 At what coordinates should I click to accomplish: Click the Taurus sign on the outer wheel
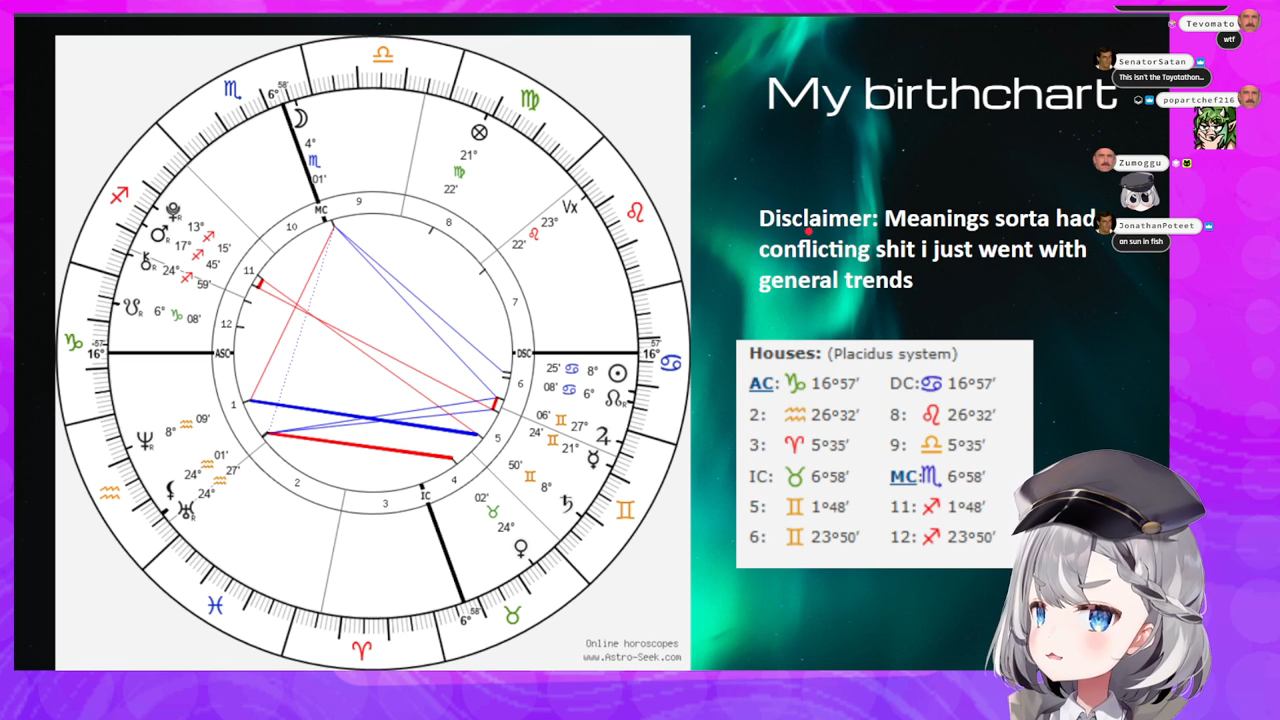(513, 614)
